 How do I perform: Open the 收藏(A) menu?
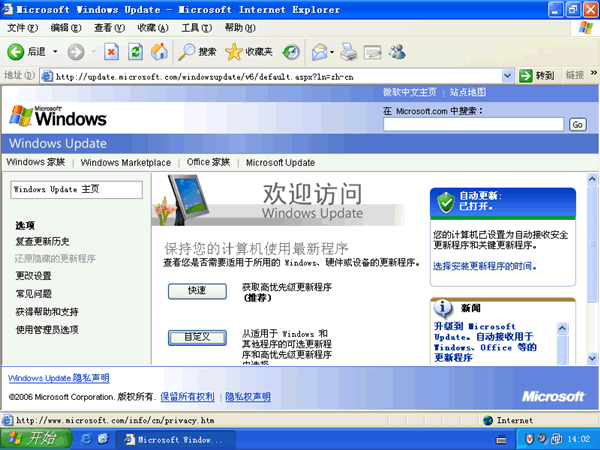tap(153, 28)
